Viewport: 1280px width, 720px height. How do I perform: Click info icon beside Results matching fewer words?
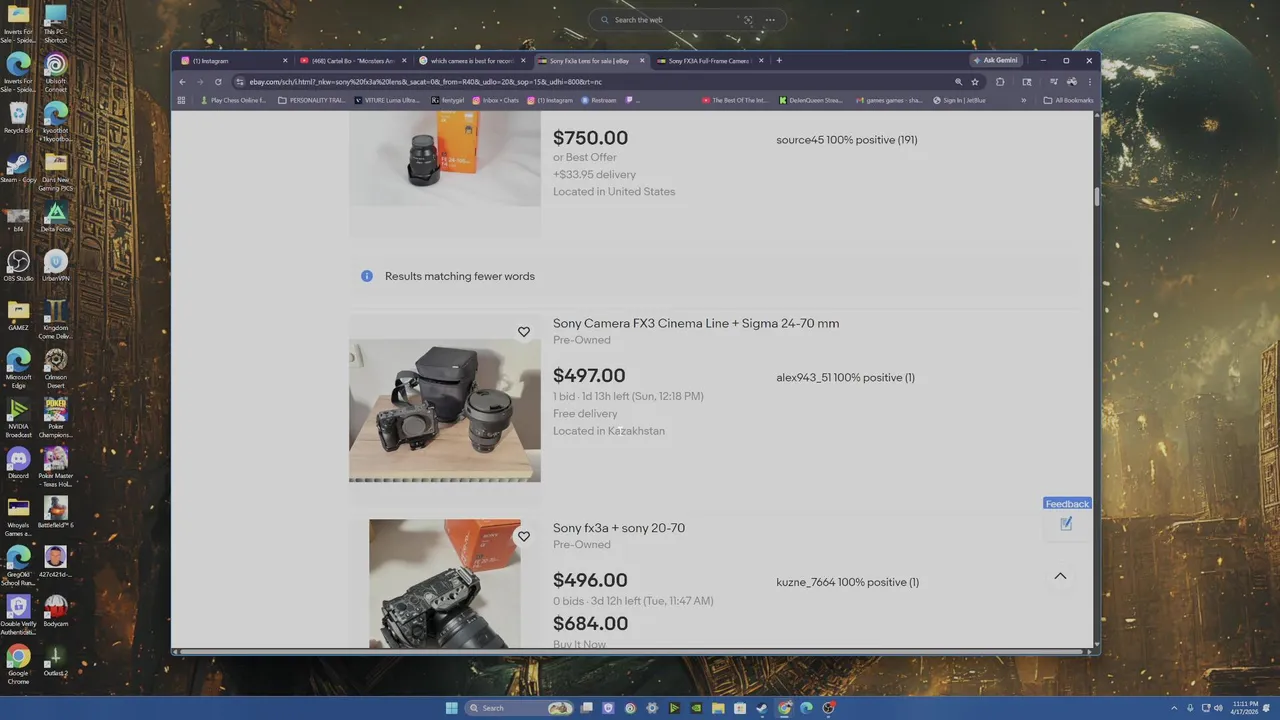[x=367, y=276]
